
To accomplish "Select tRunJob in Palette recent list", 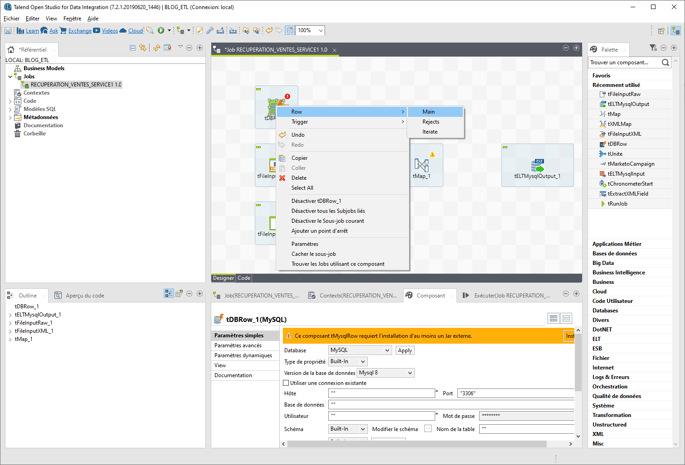I will [617, 204].
